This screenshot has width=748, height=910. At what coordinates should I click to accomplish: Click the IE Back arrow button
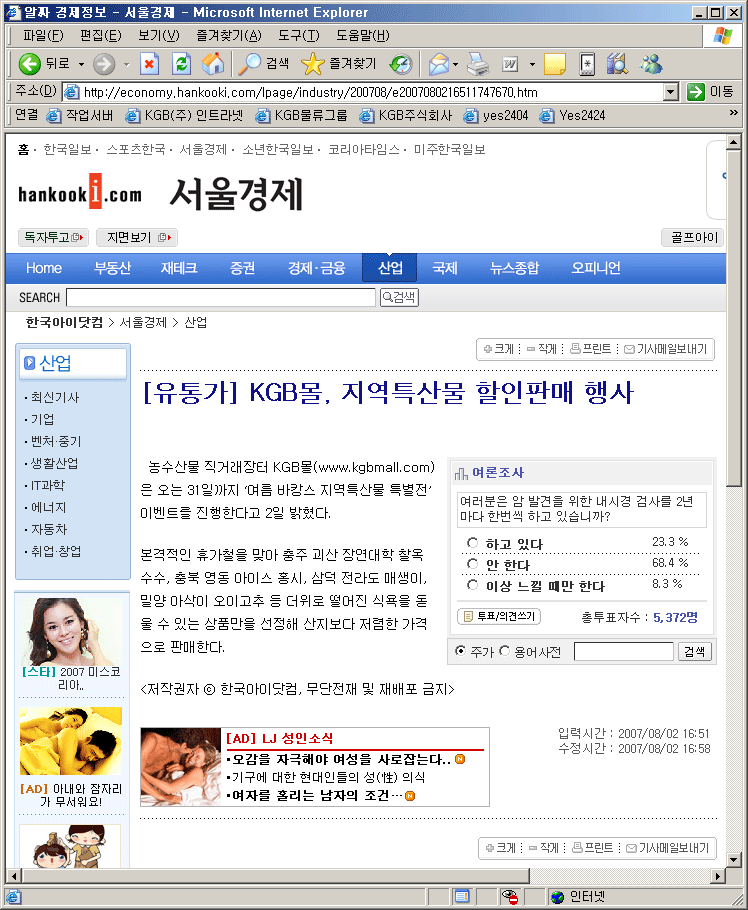click(30, 64)
